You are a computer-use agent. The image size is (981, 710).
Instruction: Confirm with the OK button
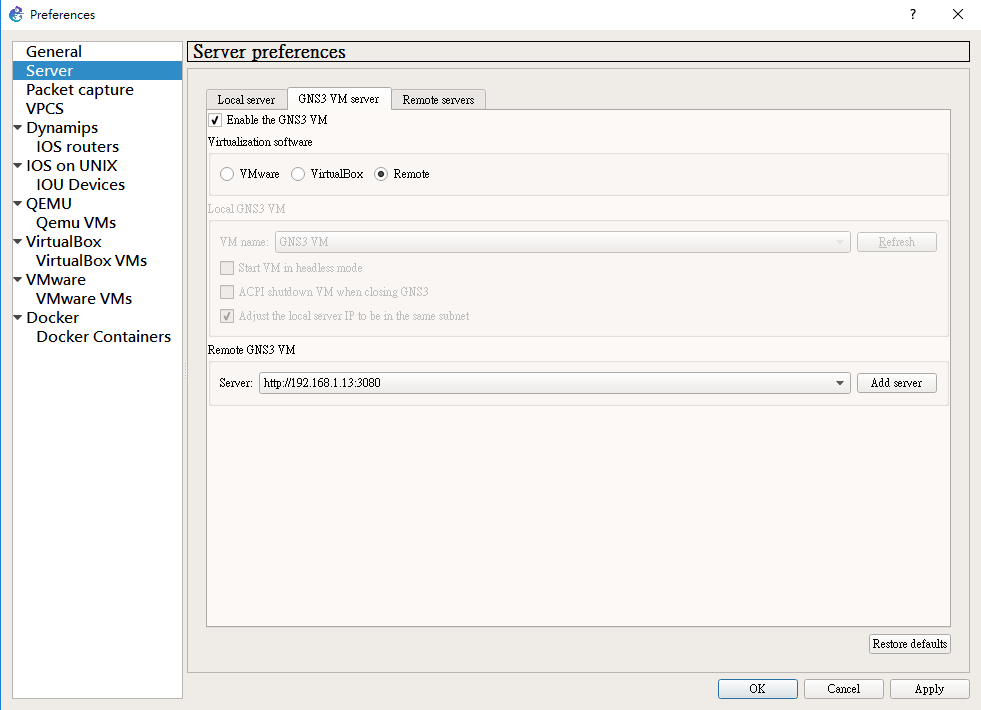tap(758, 689)
